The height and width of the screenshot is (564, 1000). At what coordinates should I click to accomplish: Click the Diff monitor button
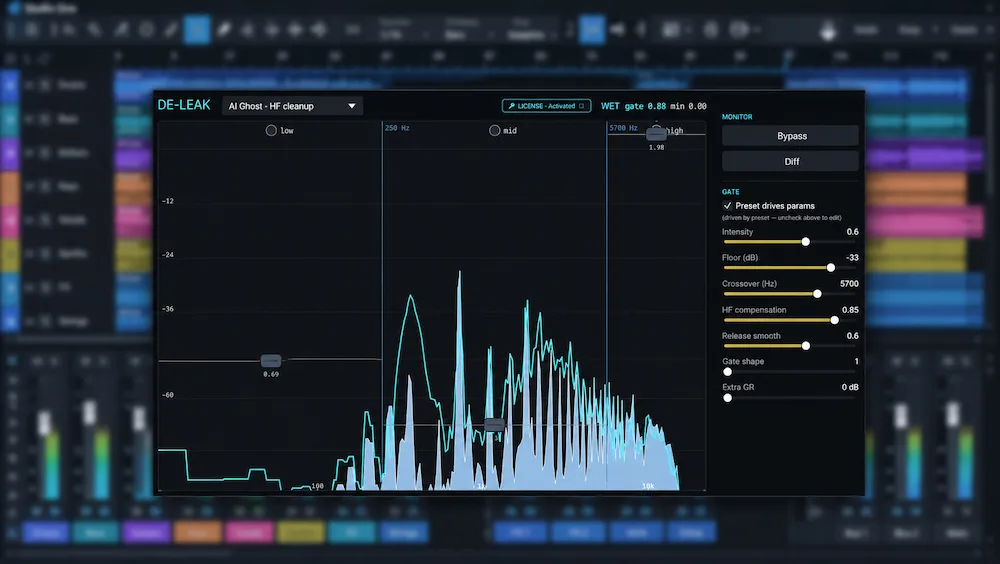[790, 161]
